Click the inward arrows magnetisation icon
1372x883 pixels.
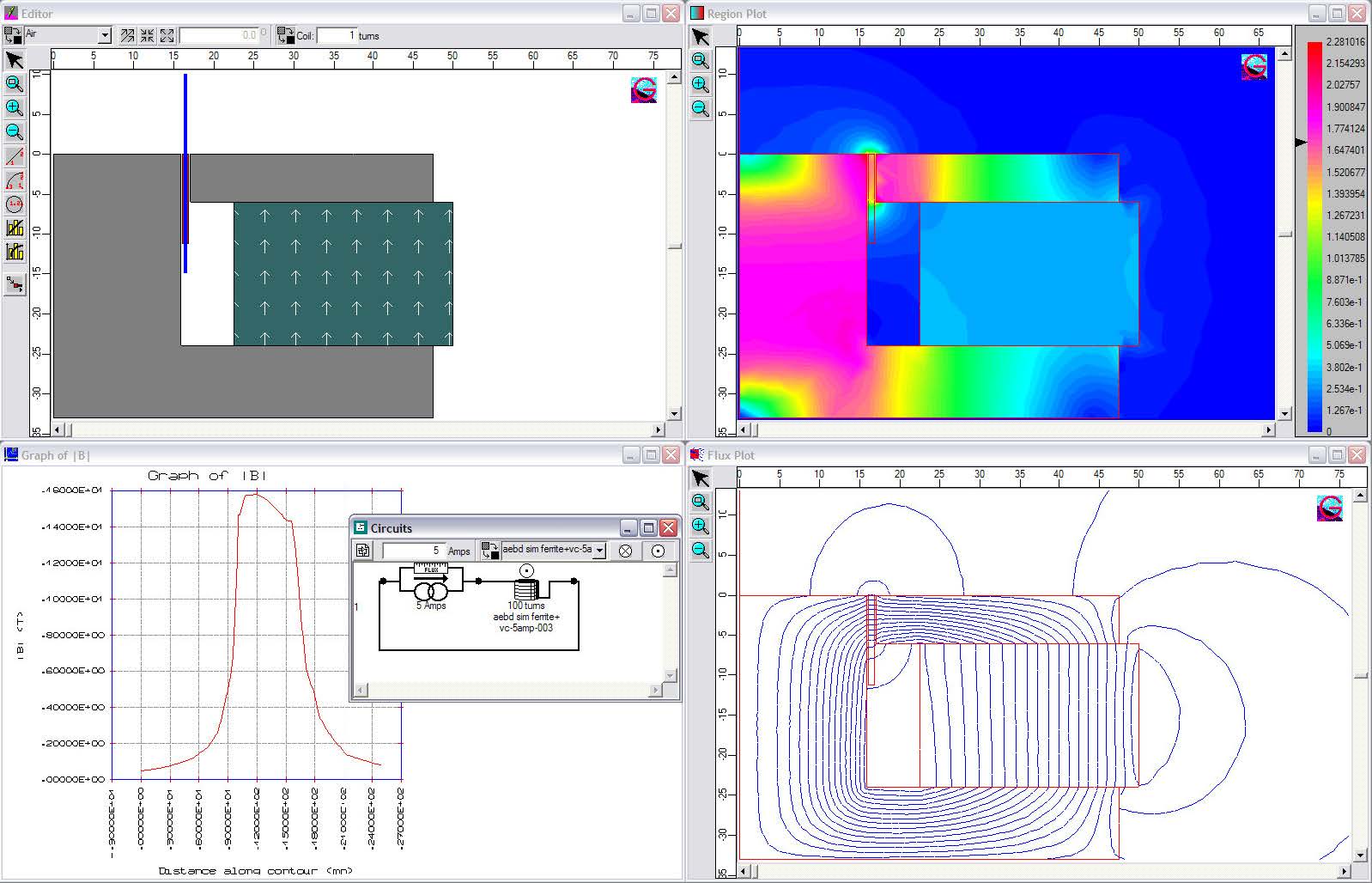tap(147, 35)
